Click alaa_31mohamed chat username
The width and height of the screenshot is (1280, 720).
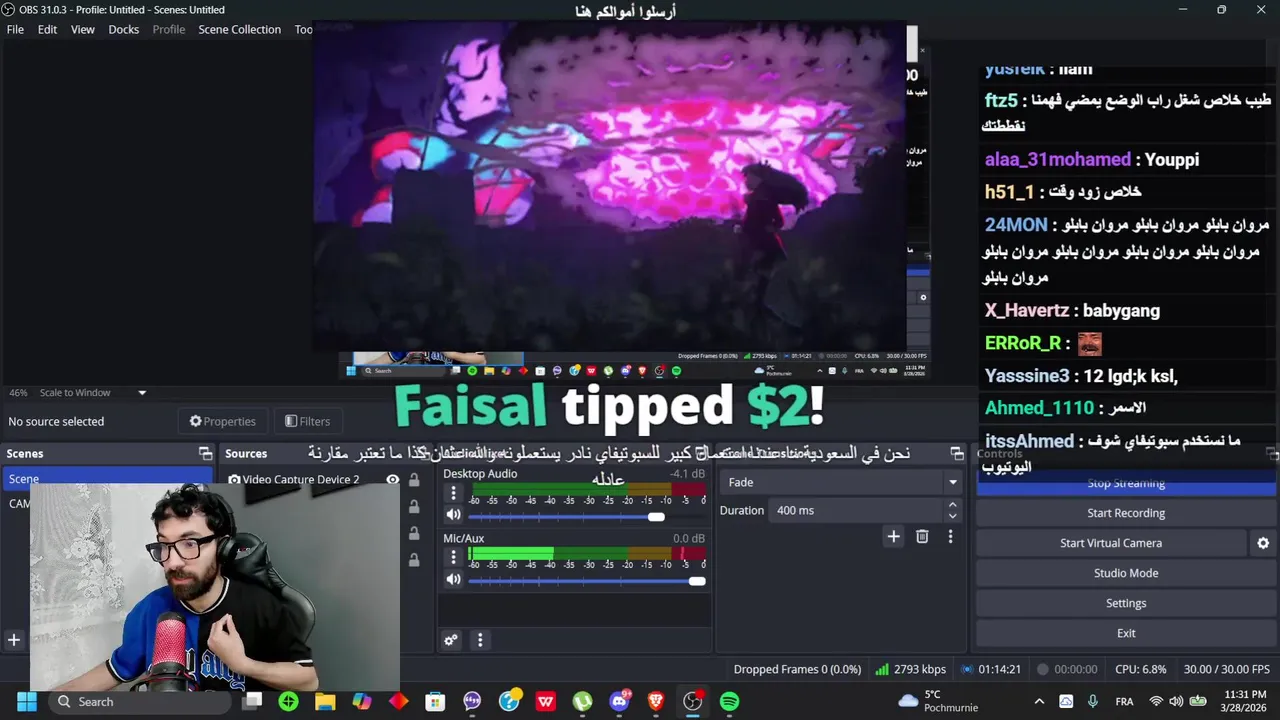click(x=1058, y=159)
